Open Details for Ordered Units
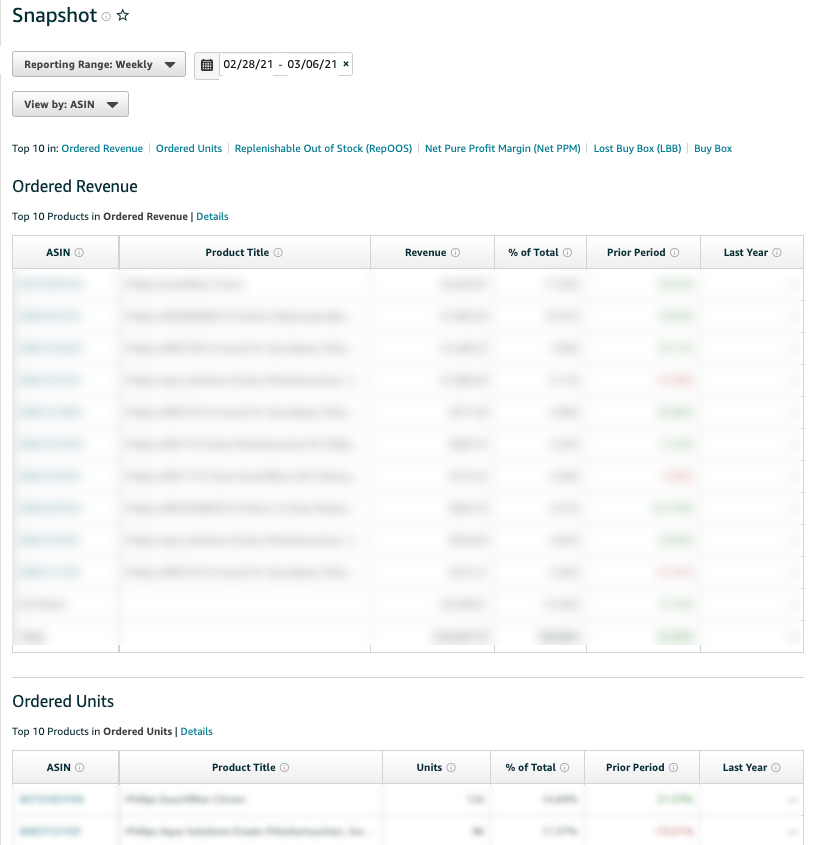 [196, 731]
